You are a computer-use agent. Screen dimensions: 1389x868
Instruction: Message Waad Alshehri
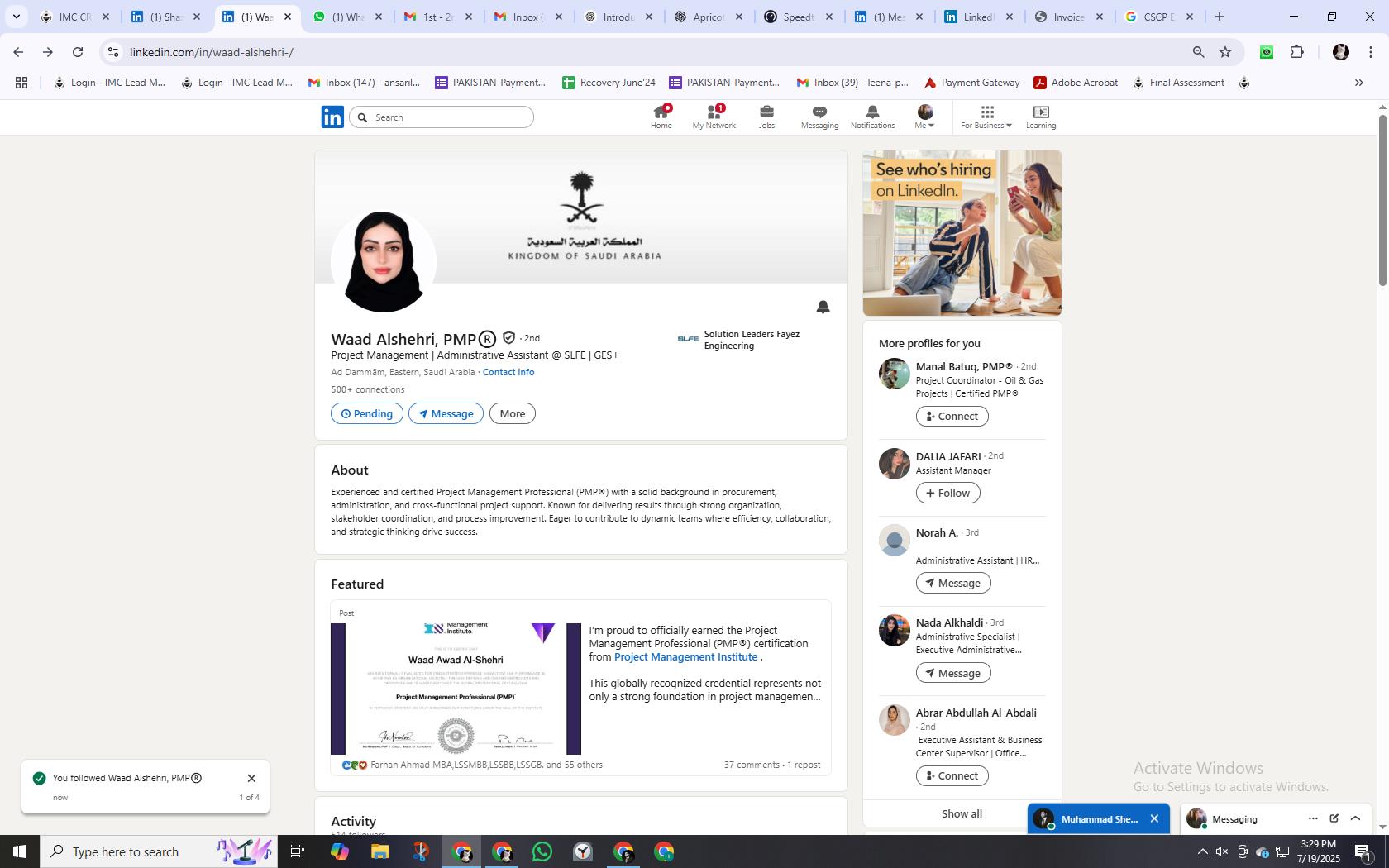tap(446, 413)
